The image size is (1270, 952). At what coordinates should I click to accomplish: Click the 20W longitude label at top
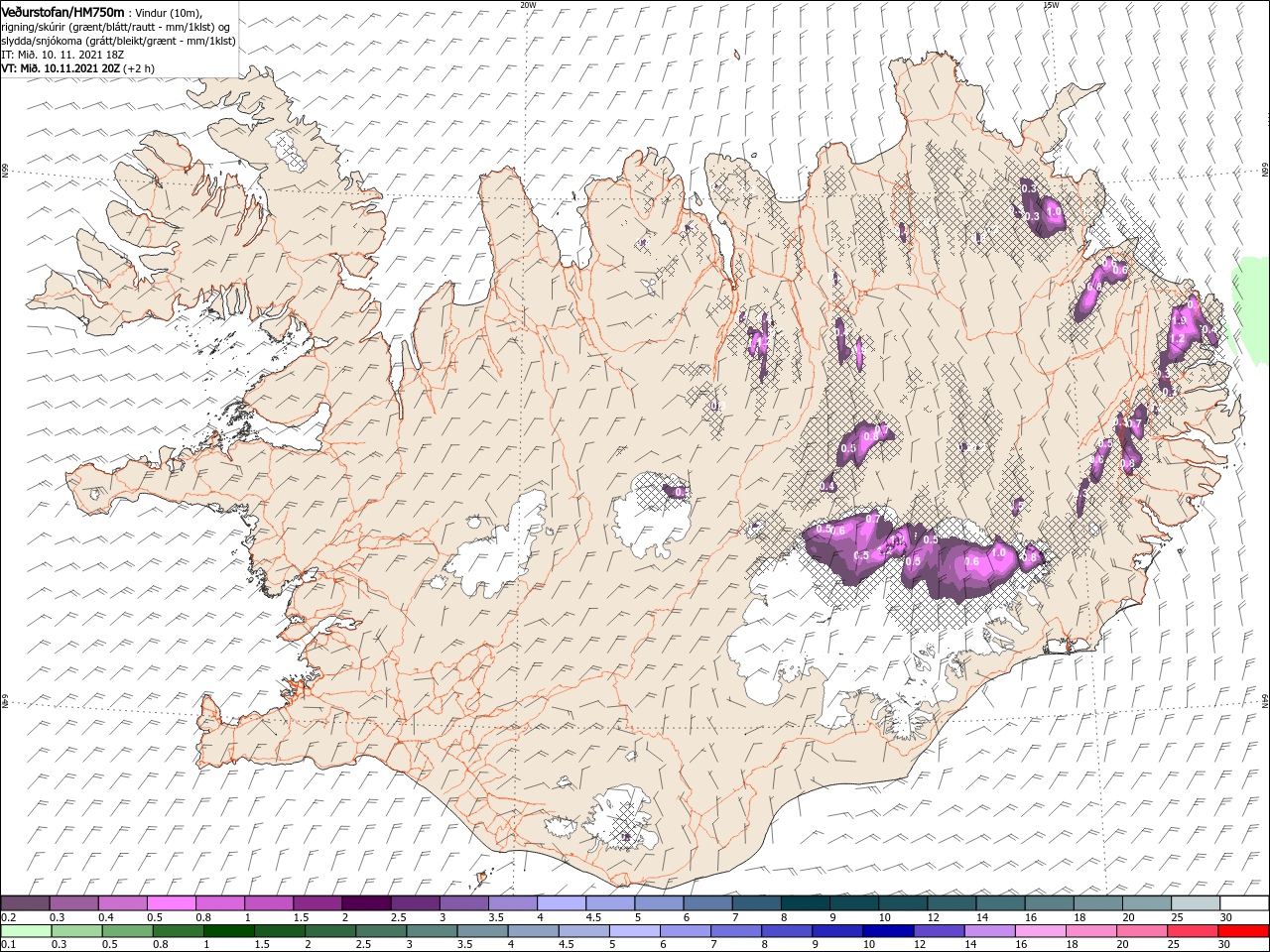tap(528, 5)
